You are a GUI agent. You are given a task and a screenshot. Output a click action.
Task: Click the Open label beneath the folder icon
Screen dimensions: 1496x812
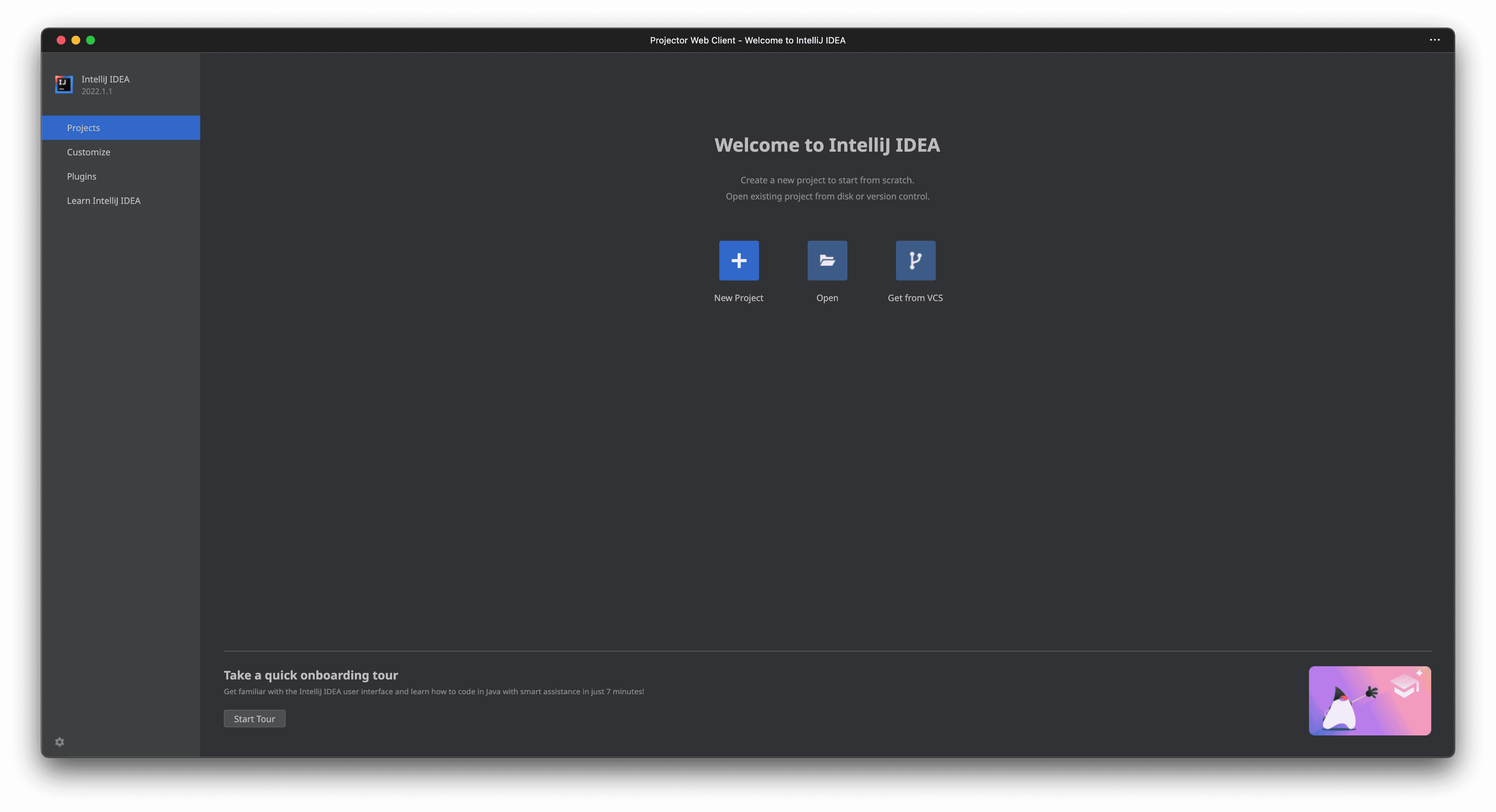coord(827,297)
